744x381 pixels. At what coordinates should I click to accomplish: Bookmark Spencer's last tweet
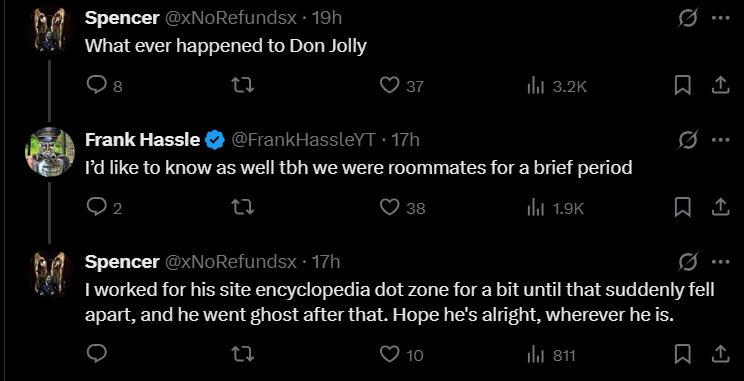tap(683, 353)
